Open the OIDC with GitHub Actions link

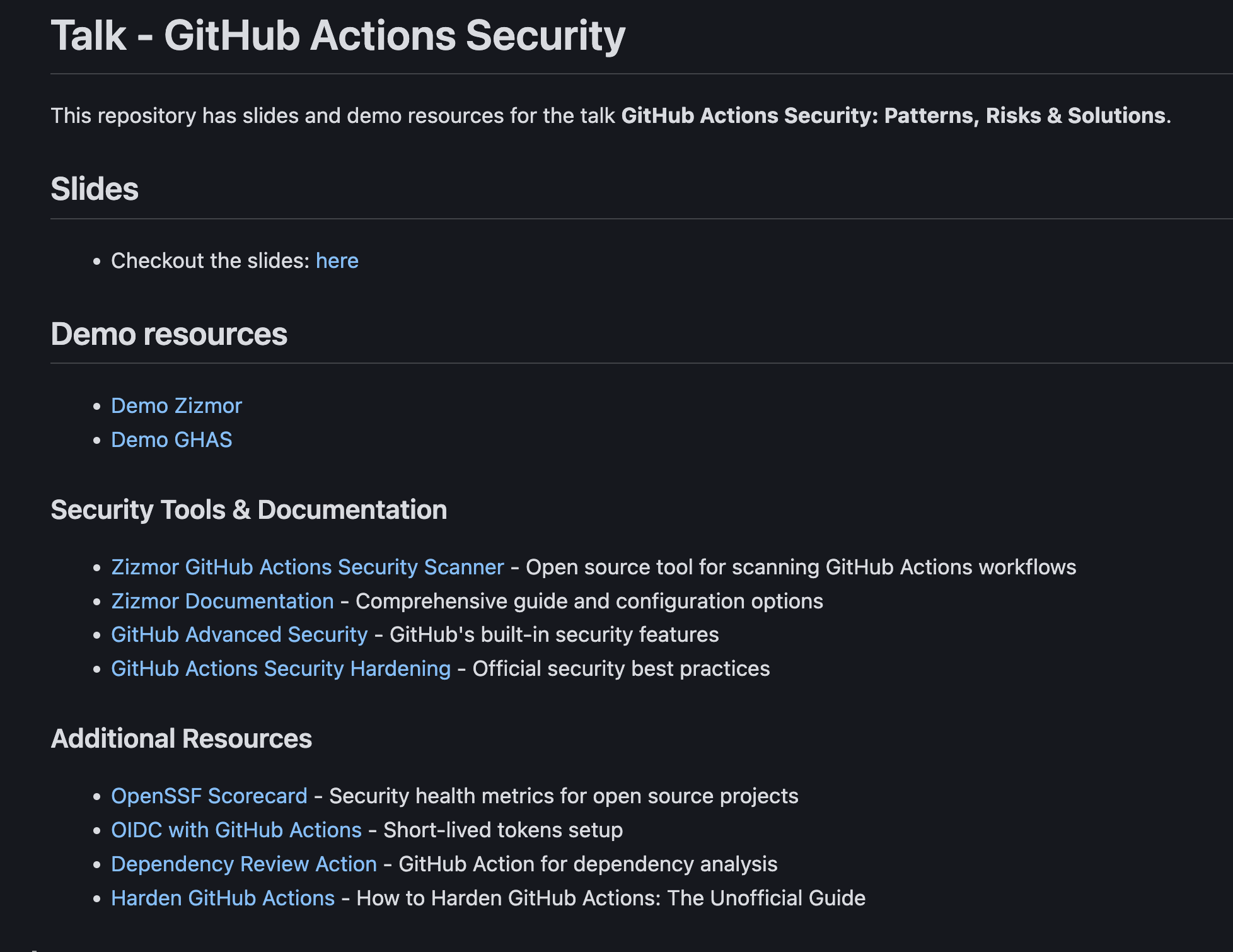(235, 830)
